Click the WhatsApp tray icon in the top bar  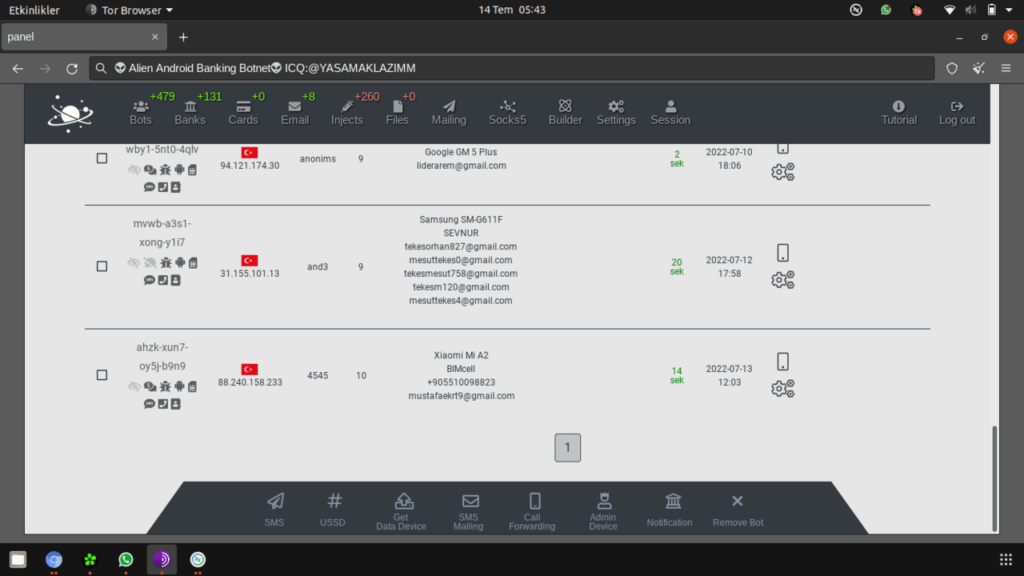(x=886, y=10)
